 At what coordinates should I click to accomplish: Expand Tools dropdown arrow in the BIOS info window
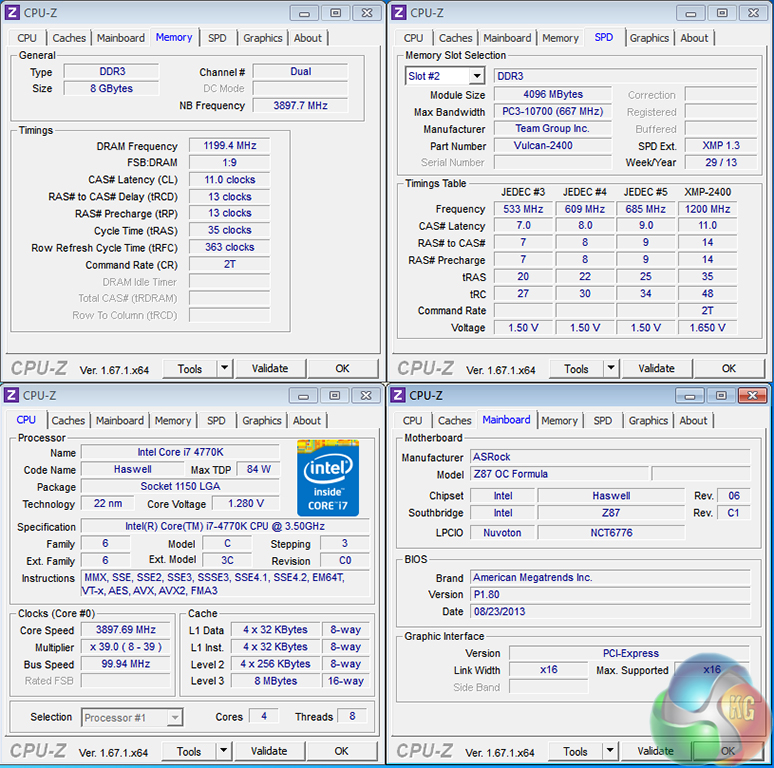coord(610,751)
